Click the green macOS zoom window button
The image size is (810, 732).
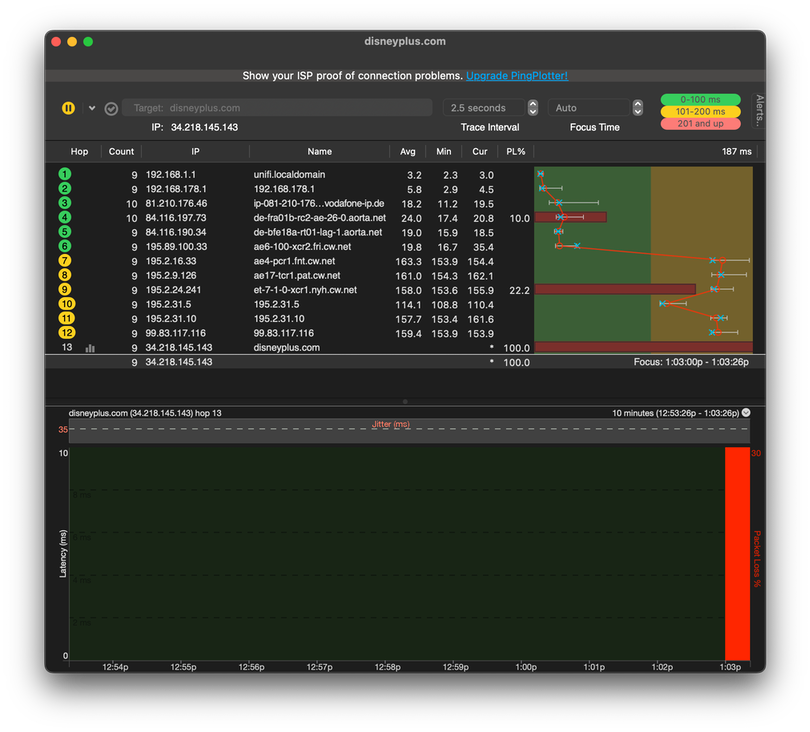pyautogui.click(x=88, y=41)
